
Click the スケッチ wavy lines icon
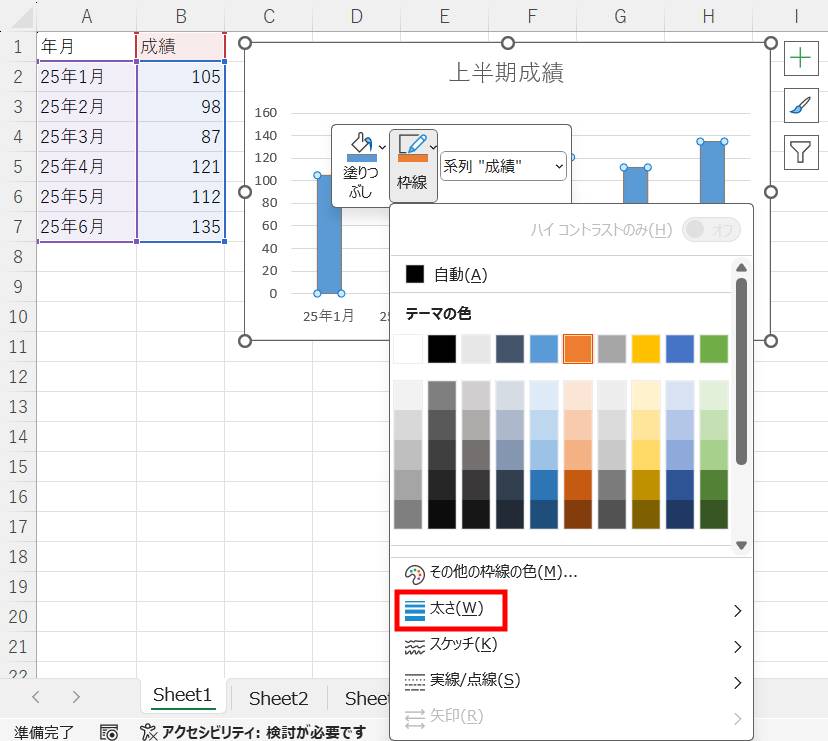click(415, 646)
